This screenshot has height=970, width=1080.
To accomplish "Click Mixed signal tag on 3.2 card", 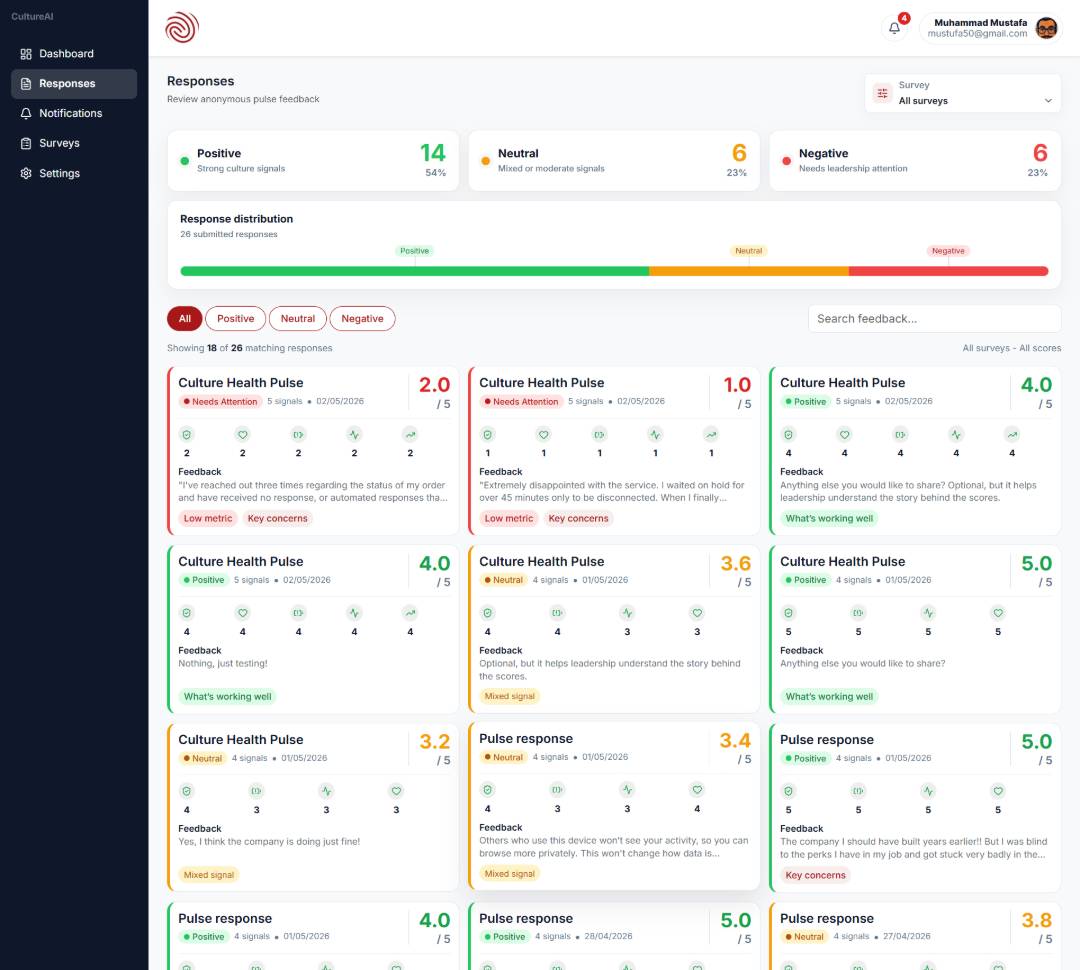I will point(209,875).
